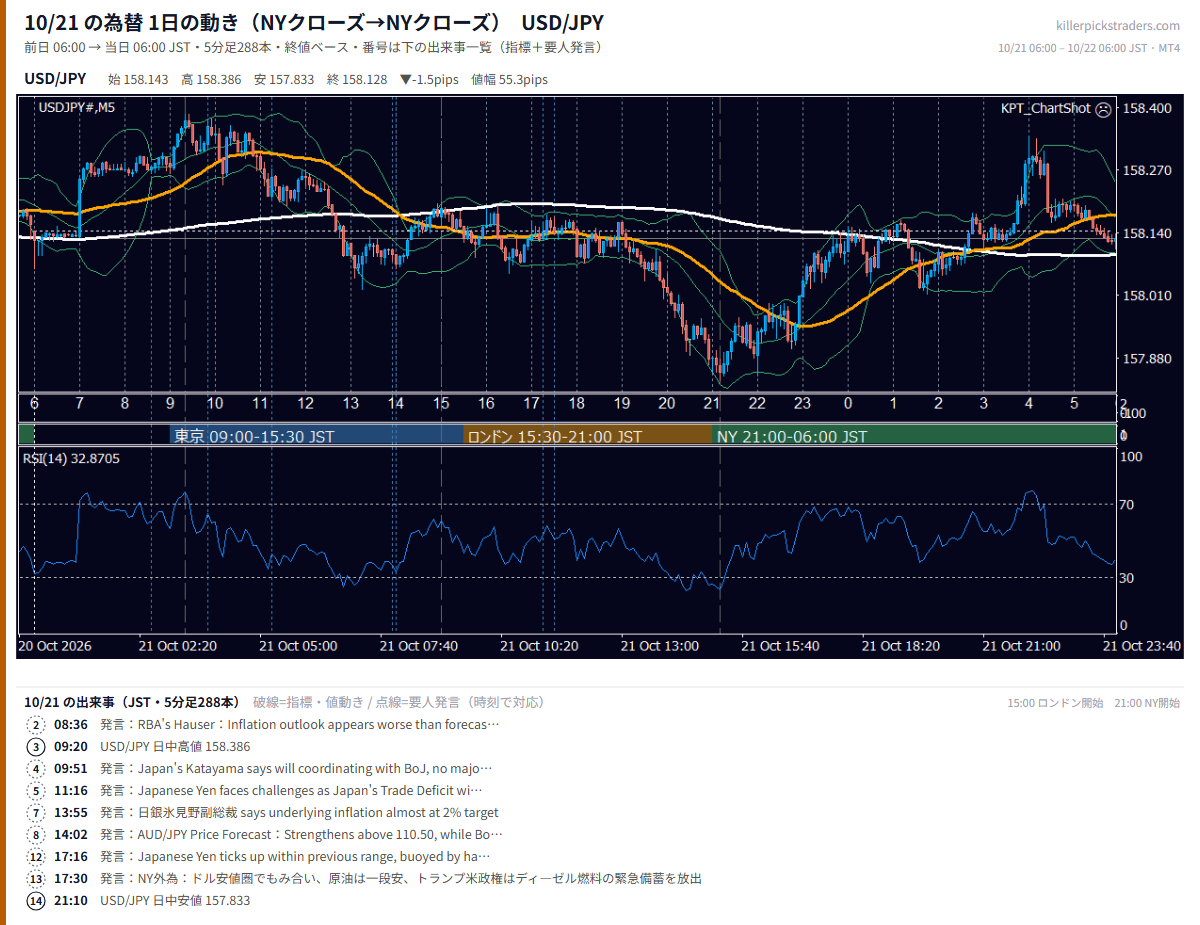Click the USD/JPY 日中安値 157.833 entry
This screenshot has height=925, width=1200.
[x=175, y=901]
